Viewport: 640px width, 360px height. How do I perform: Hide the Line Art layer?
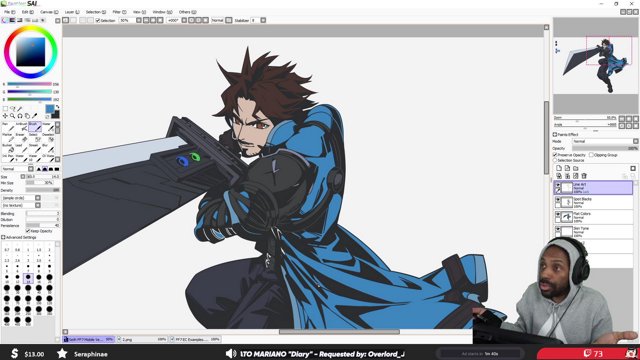point(558,185)
